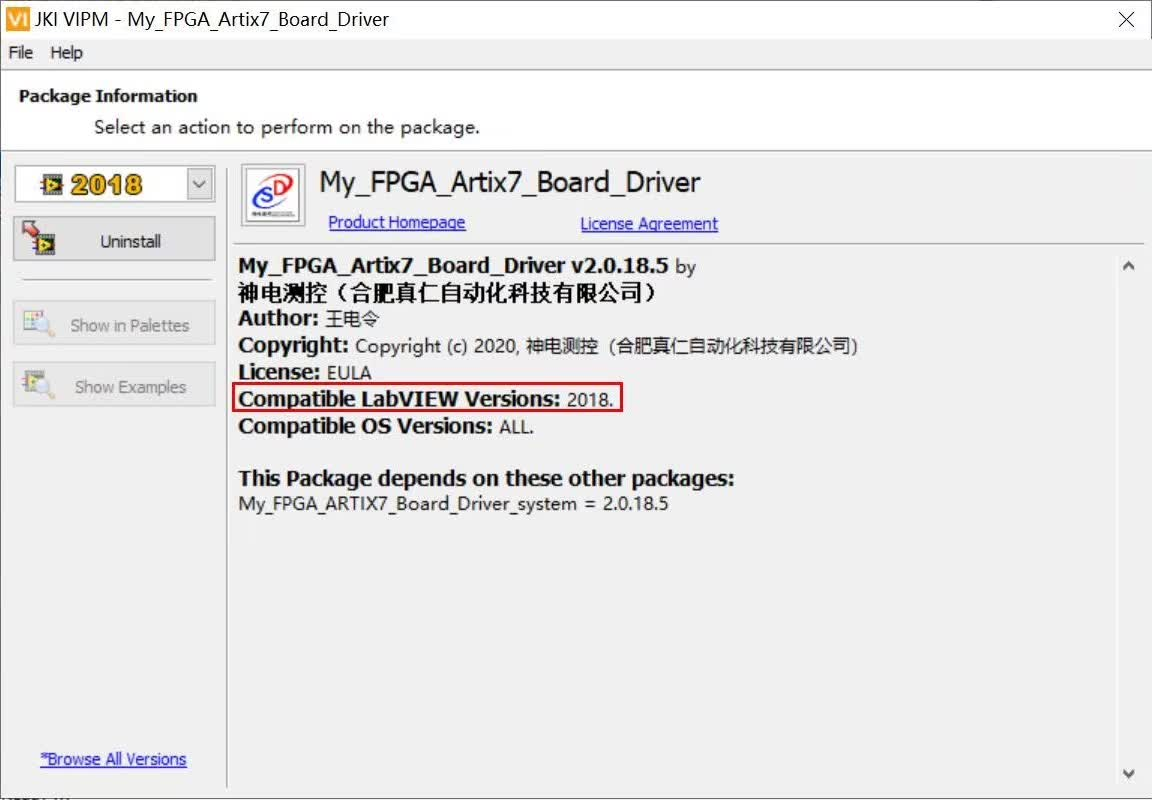This screenshot has height=800, width=1152.
Task: Click the Browse All Versions link
Action: tap(113, 759)
